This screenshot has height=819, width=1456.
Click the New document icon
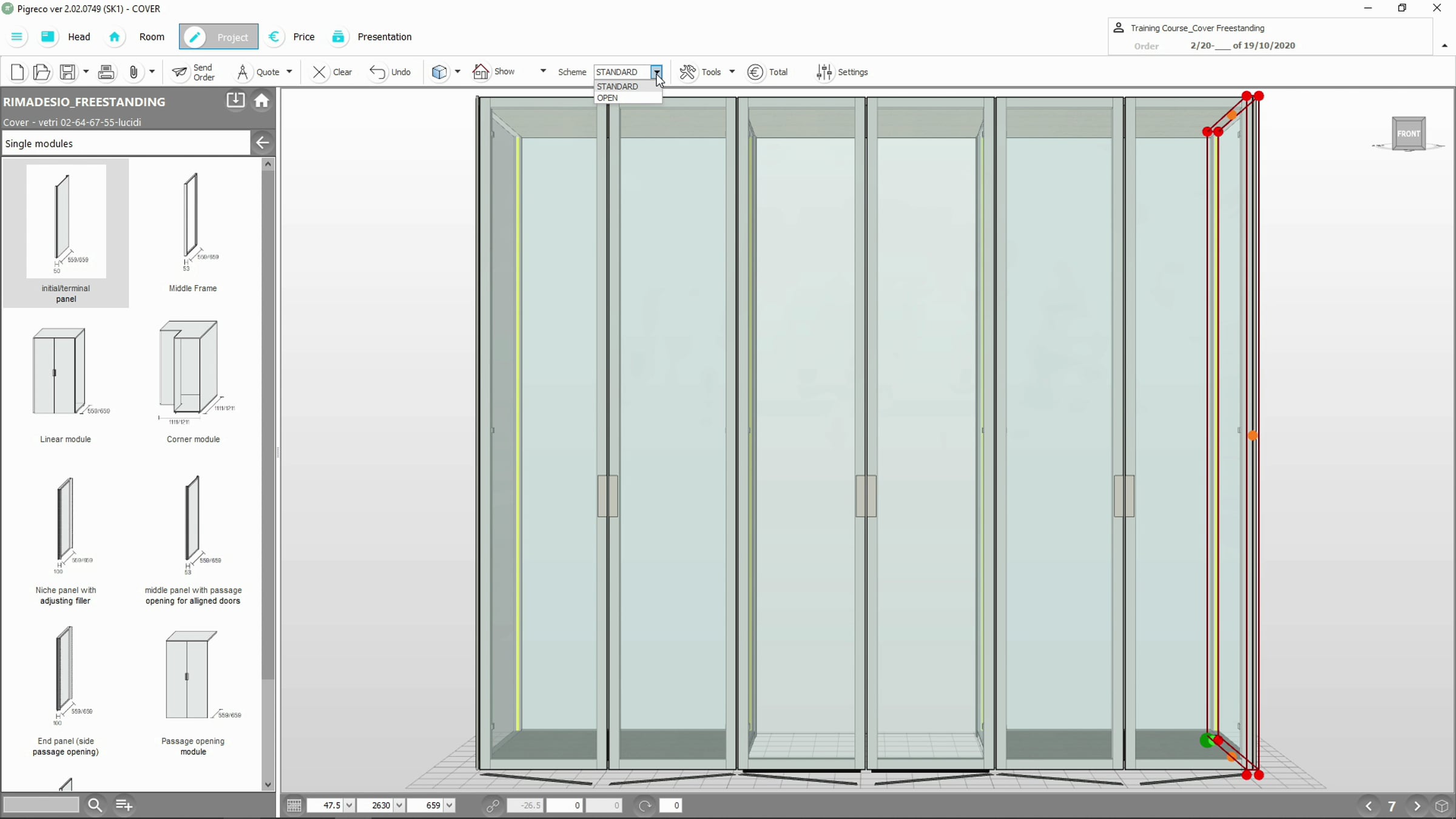18,72
